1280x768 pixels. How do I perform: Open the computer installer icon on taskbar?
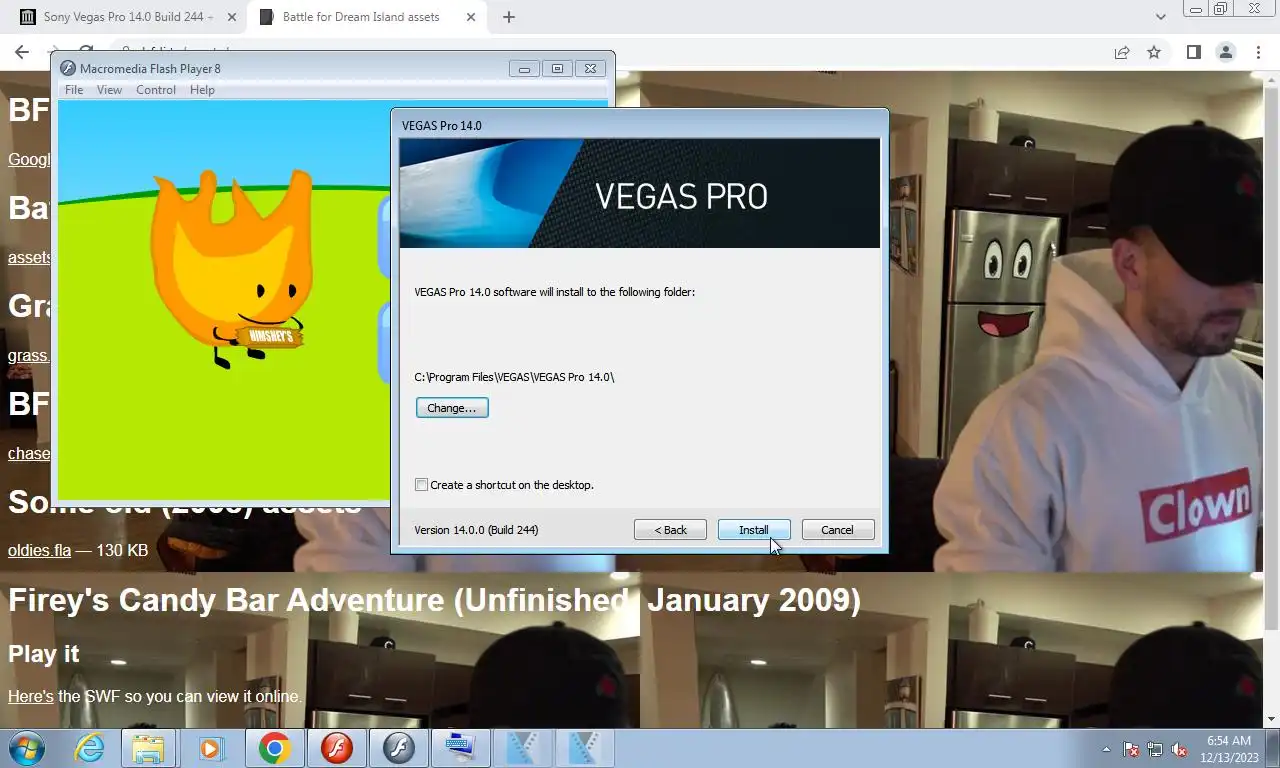tap(461, 748)
